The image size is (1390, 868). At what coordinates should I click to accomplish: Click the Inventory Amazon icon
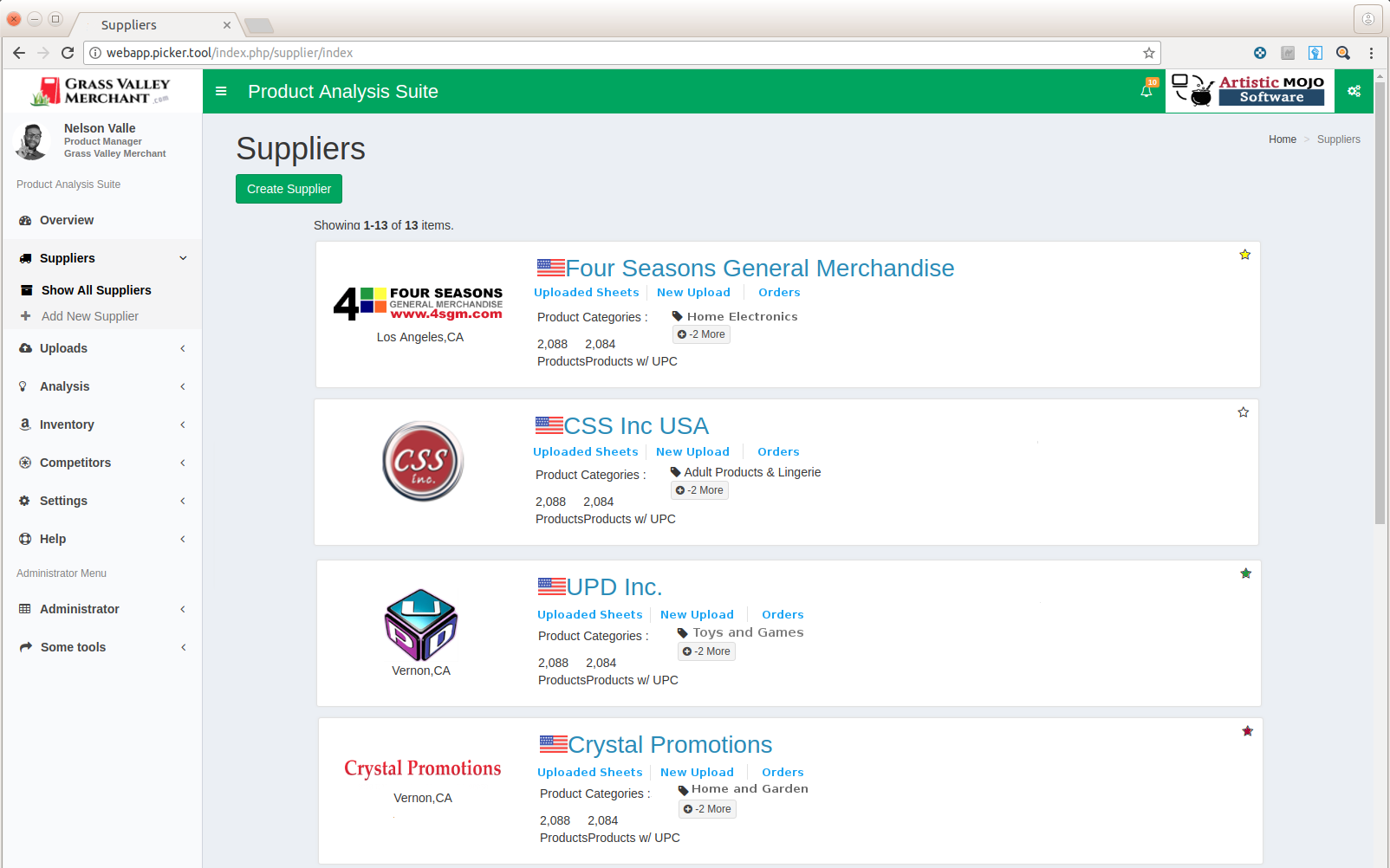pos(25,424)
